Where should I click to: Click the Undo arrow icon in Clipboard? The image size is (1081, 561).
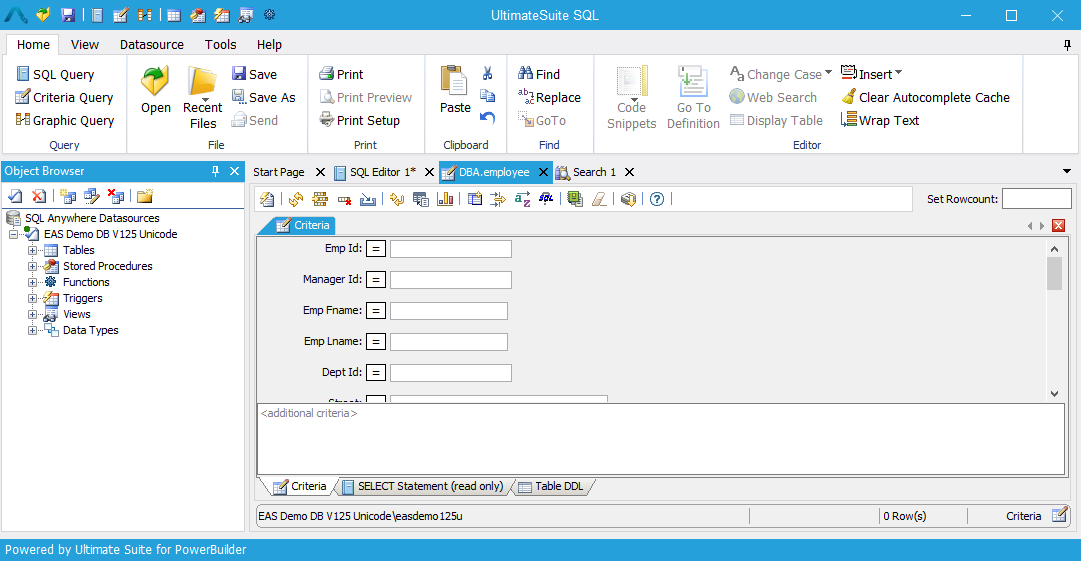(x=488, y=118)
